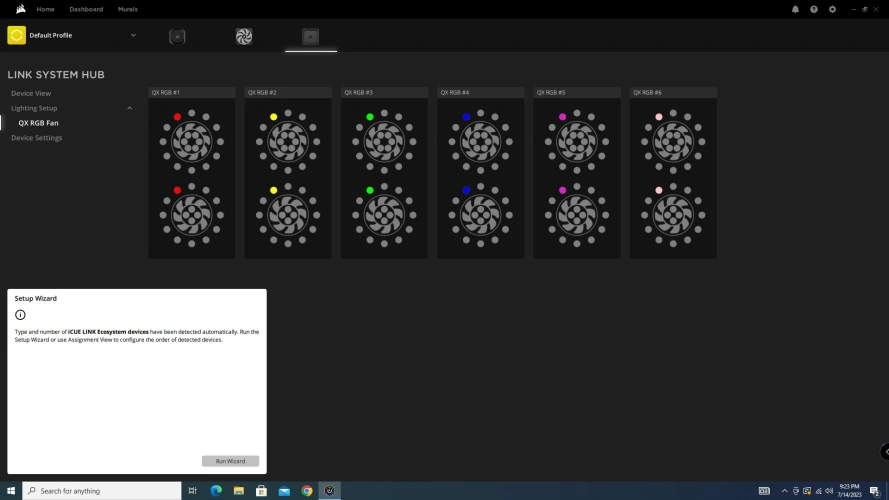Screen dimensions: 889x500
Task: Click the Windows search box
Action: pyautogui.click(x=100, y=491)
